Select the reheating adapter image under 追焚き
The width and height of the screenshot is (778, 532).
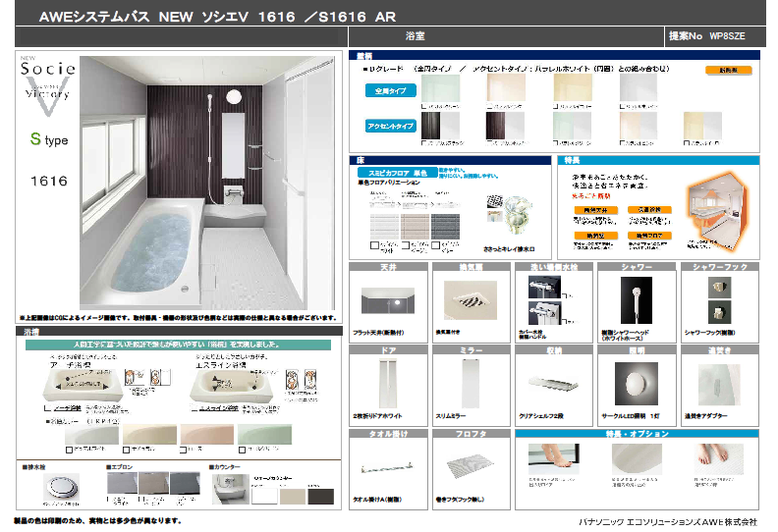tap(719, 385)
